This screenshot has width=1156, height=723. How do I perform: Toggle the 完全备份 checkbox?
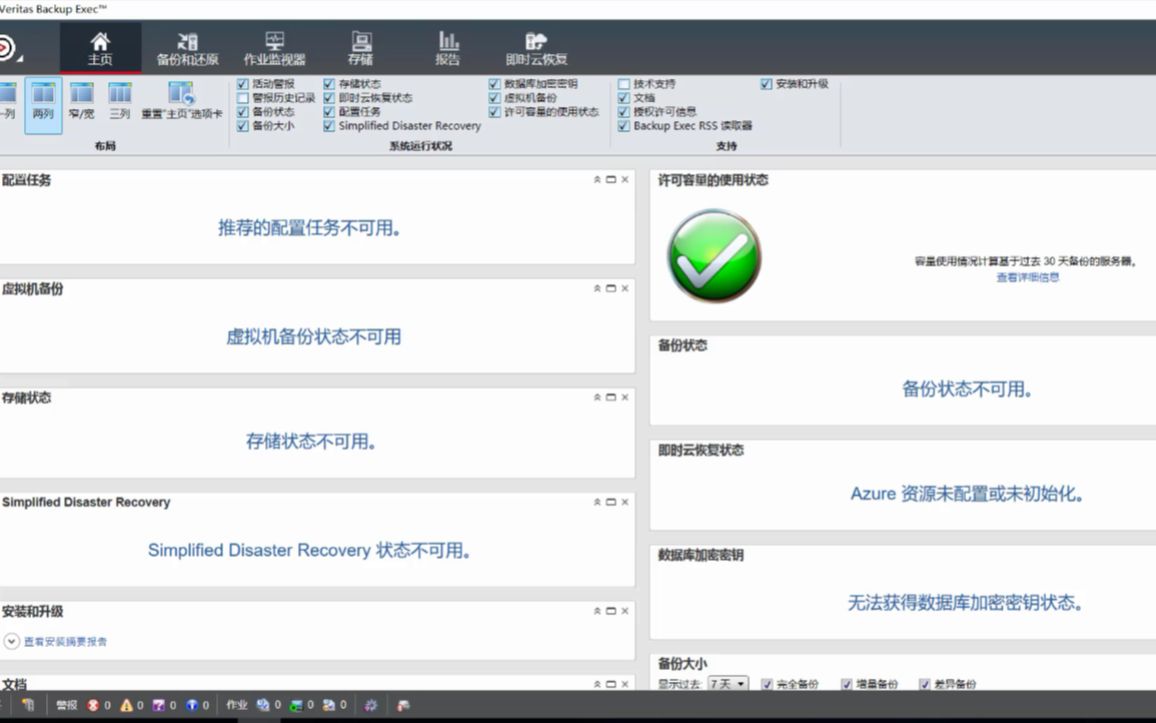[767, 685]
